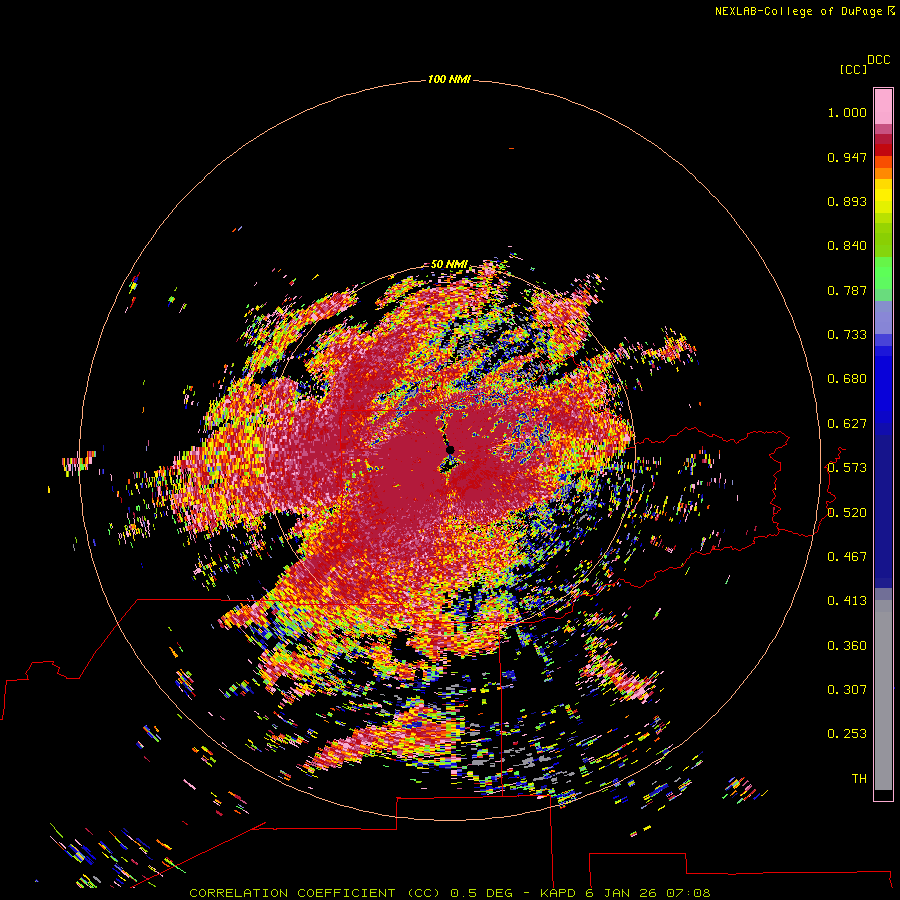
Task: Click the 0.360 color scale value
Action: 847,646
